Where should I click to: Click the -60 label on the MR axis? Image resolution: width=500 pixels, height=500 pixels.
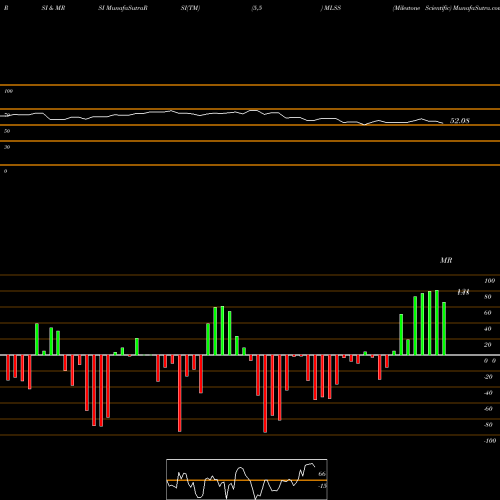coord(488,409)
